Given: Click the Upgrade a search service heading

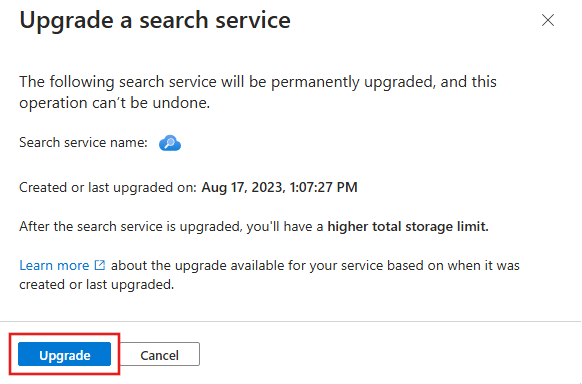Looking at the screenshot, I should pyautogui.click(x=155, y=20).
